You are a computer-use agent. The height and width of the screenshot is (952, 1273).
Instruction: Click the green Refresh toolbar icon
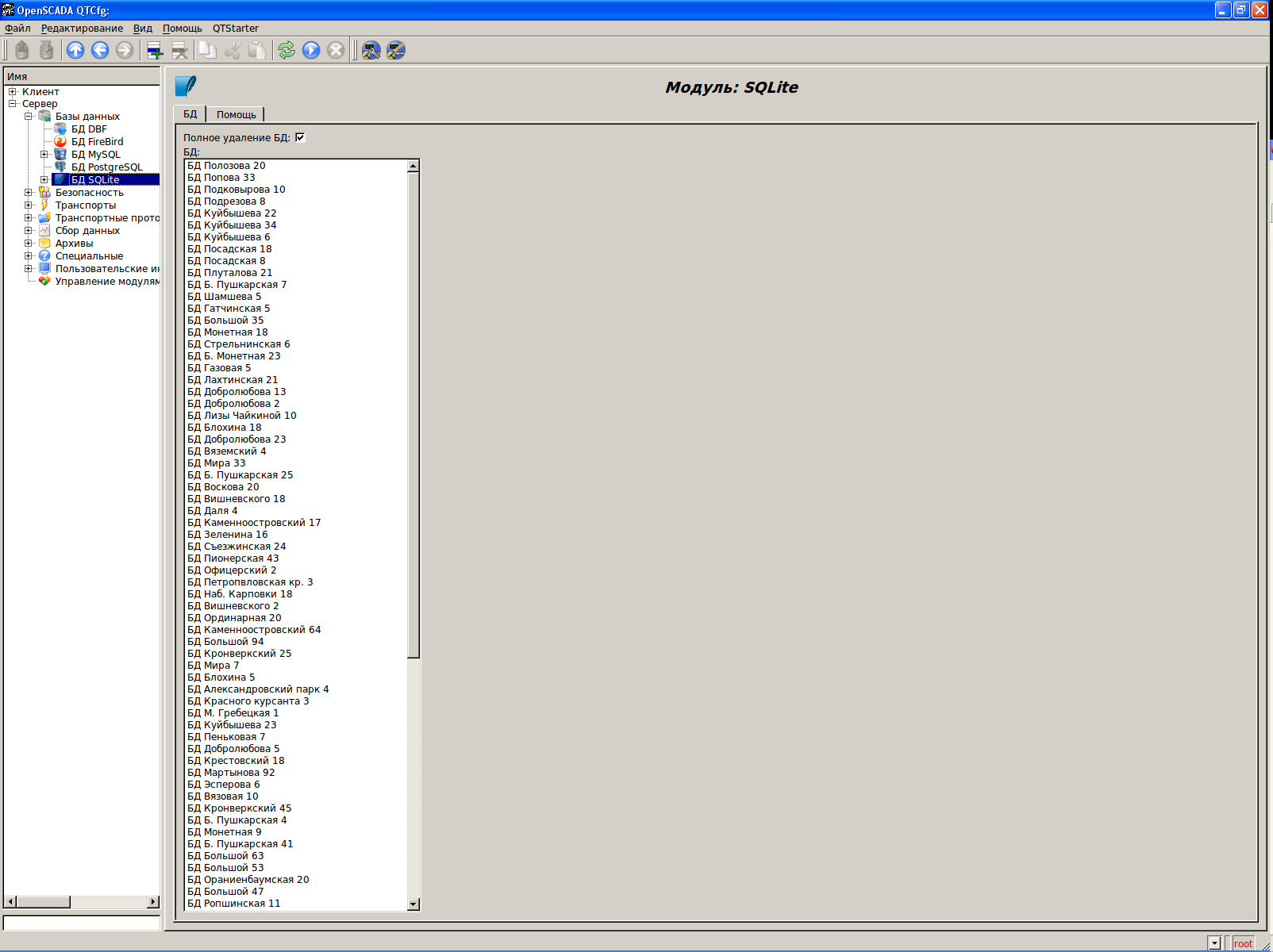(x=287, y=50)
